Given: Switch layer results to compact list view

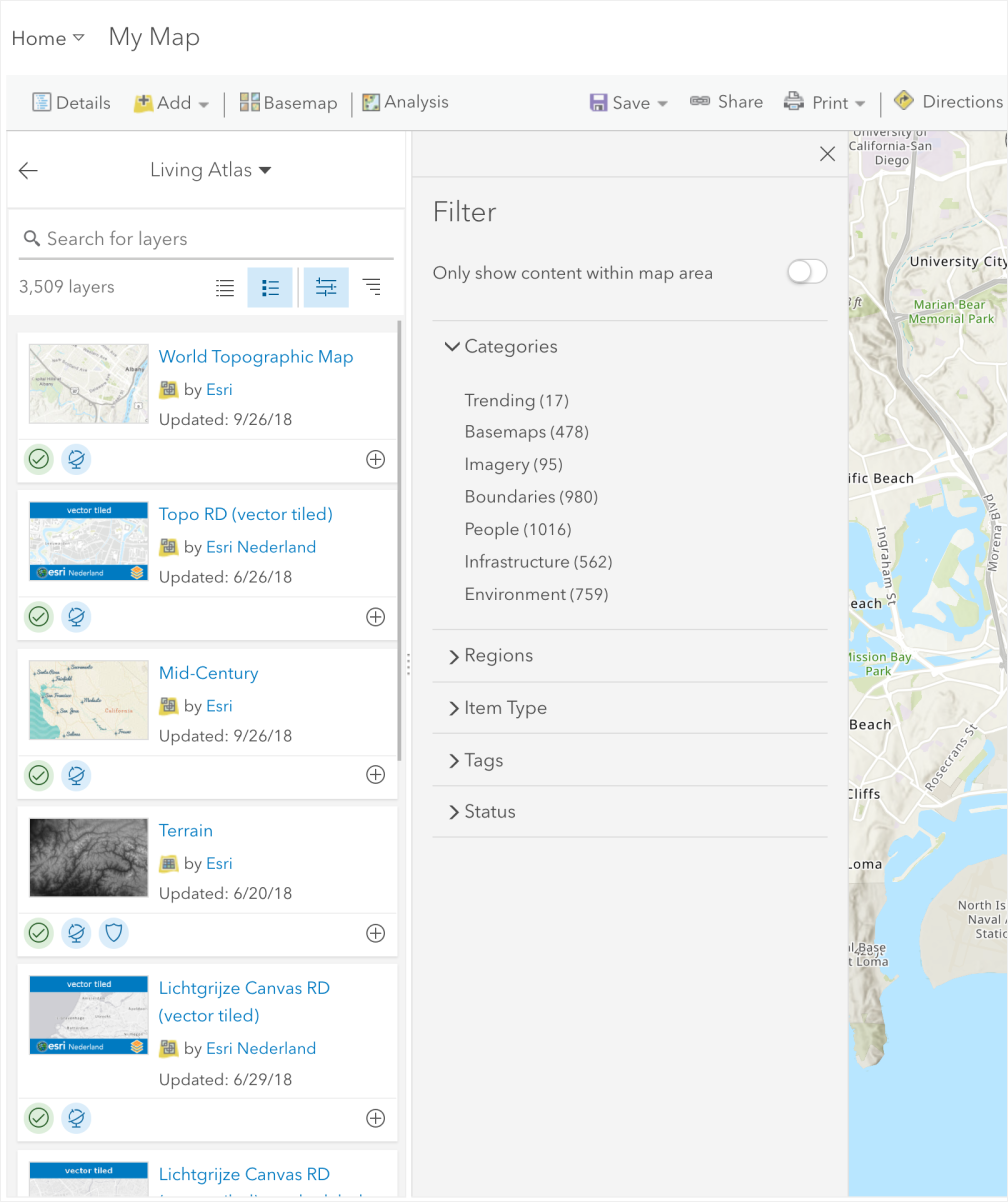Looking at the screenshot, I should pos(224,287).
